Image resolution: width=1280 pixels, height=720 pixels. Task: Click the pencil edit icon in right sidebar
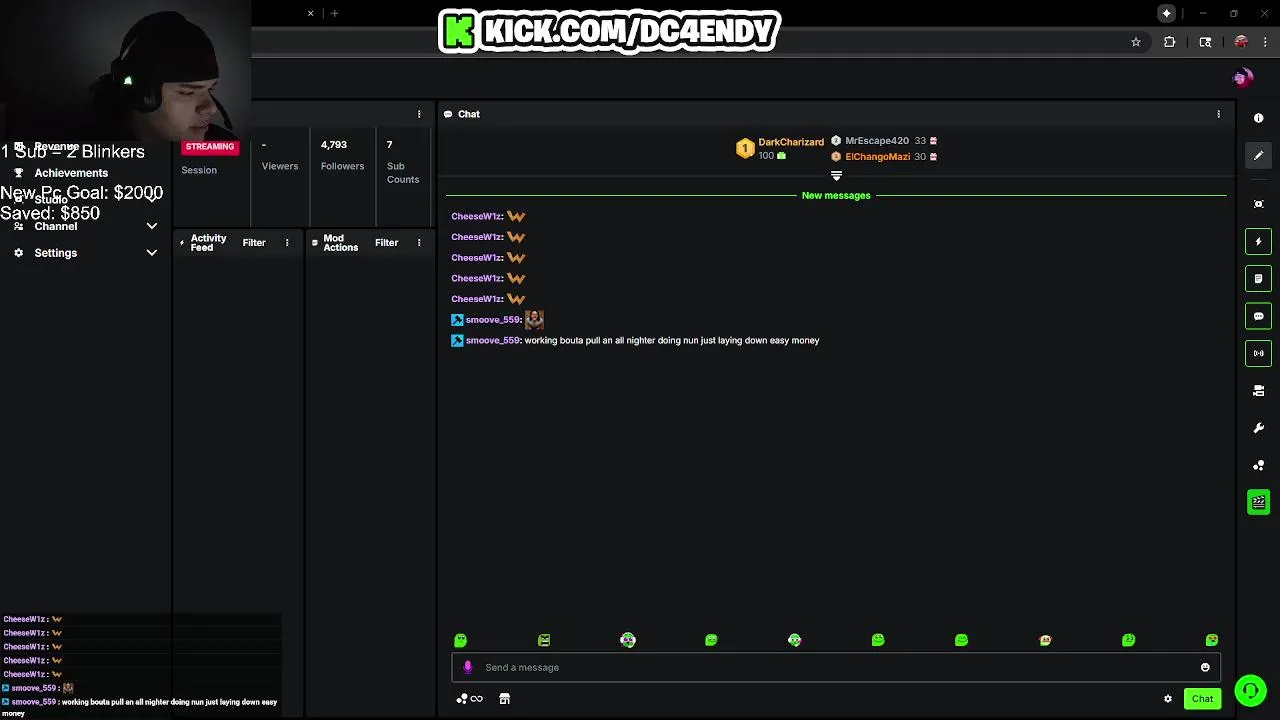(x=1258, y=155)
